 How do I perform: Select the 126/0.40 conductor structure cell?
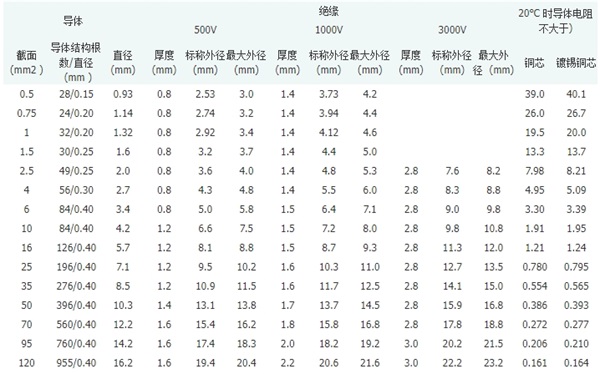(x=76, y=248)
